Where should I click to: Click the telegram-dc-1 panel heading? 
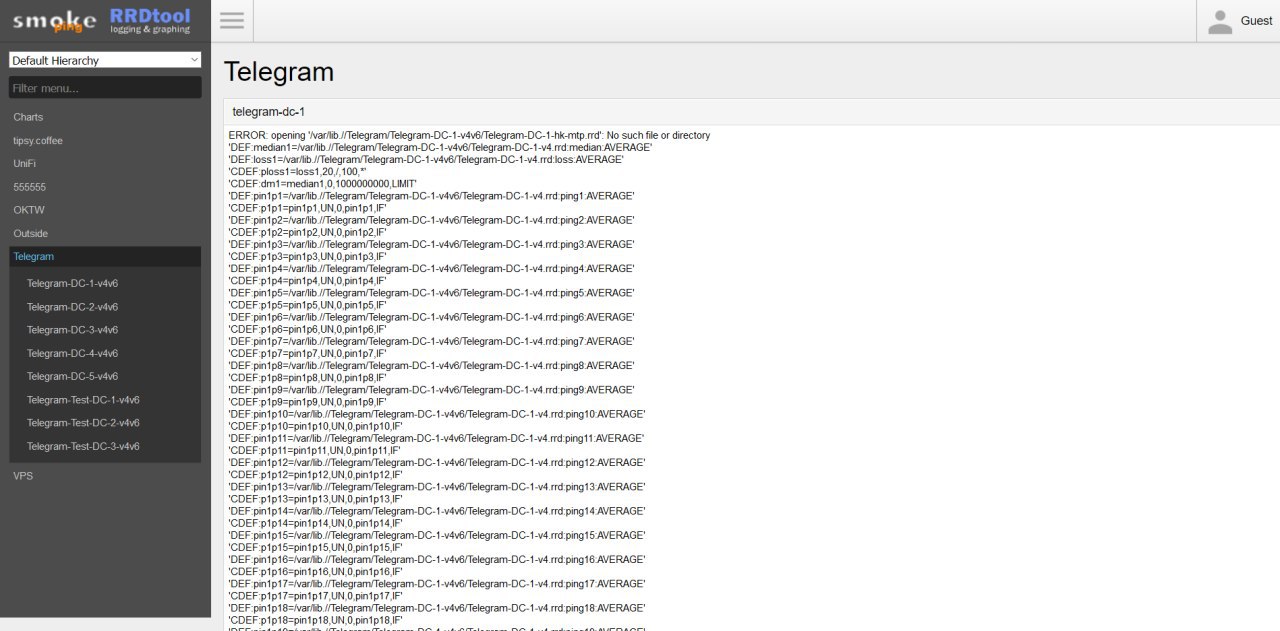pyautogui.click(x=268, y=112)
